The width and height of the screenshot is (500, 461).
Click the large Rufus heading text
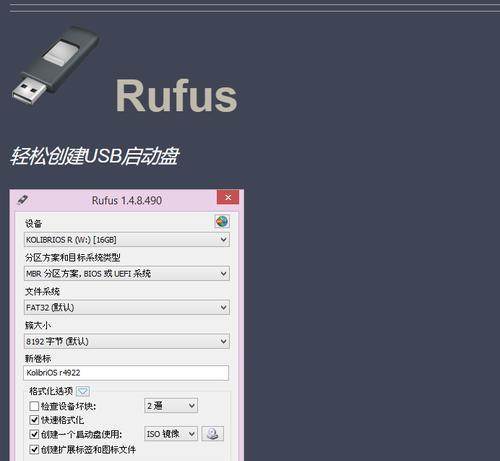176,96
